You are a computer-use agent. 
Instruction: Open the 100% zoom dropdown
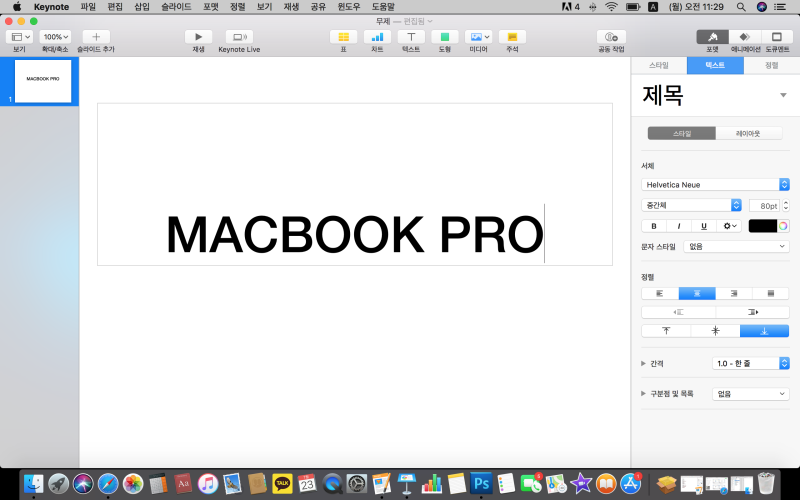[x=55, y=37]
